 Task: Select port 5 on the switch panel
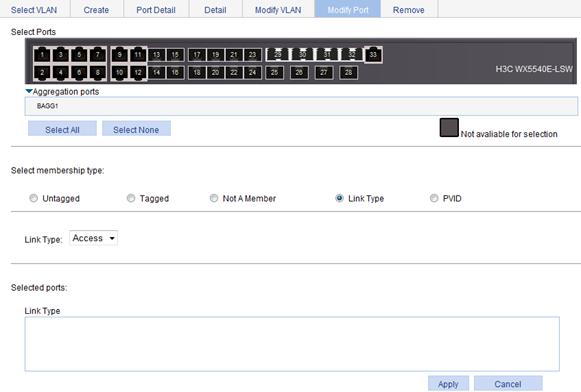(x=79, y=55)
